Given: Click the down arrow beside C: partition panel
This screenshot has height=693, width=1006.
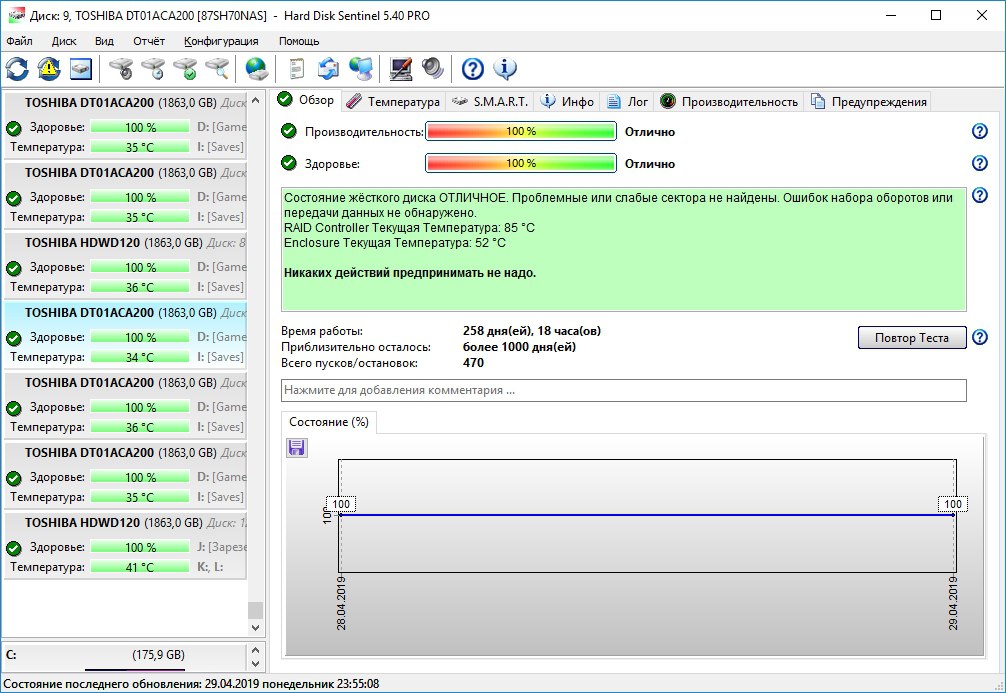Looking at the screenshot, I should tap(255, 664).
